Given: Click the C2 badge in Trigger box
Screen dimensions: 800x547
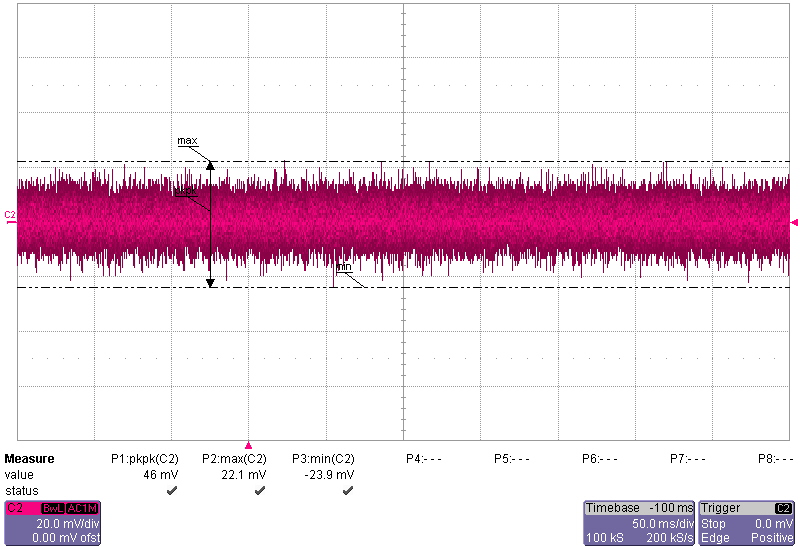Looking at the screenshot, I should (783, 508).
